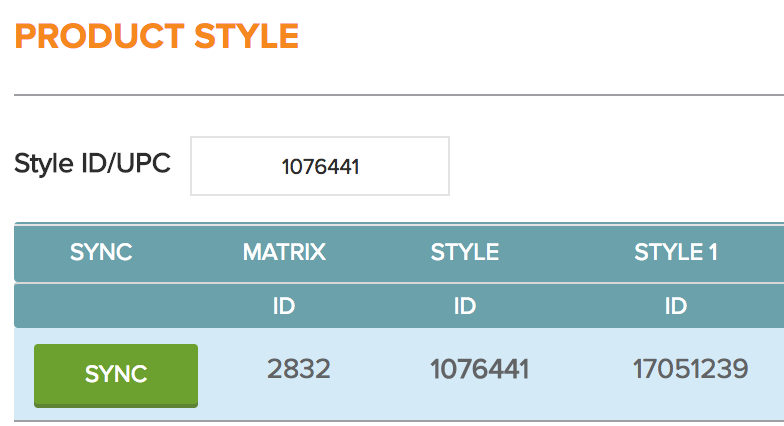Click the word STYLE in the orange heading
This screenshot has height=426, width=784.
click(244, 37)
